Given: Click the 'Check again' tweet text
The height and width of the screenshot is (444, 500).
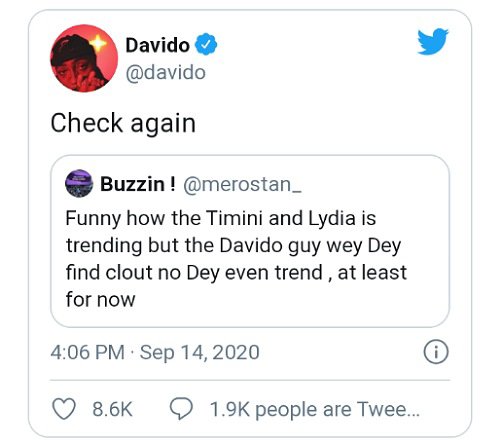Looking at the screenshot, I should 123,123.
